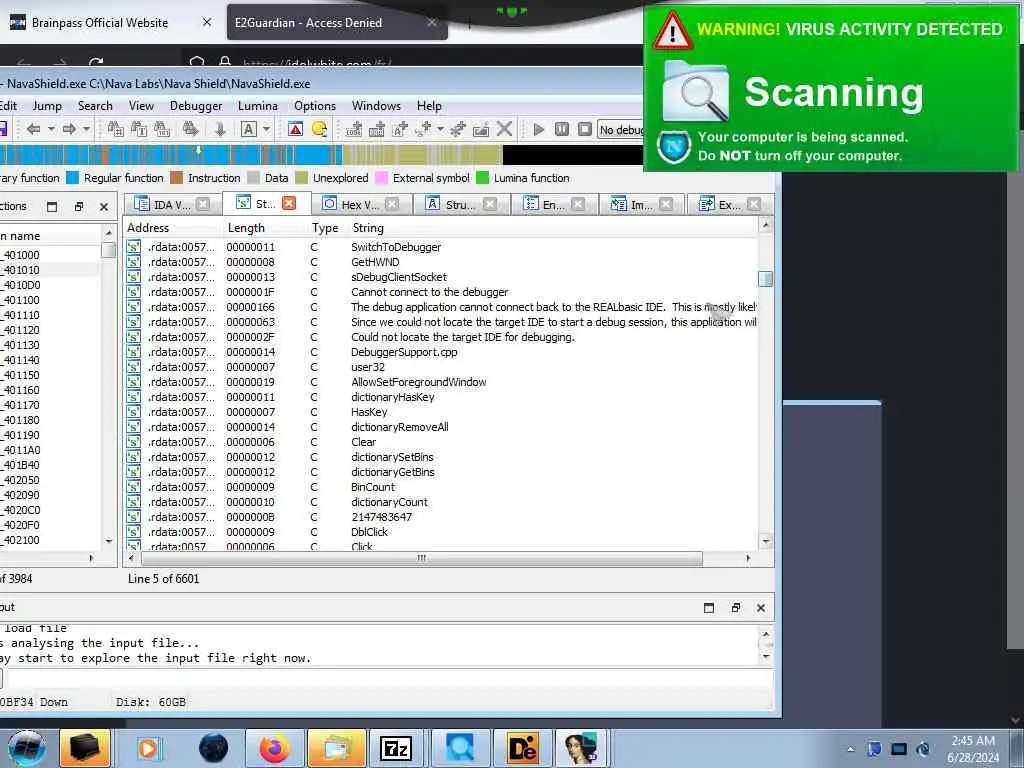Click the convert to data toolbar icon
1024x768 pixels.
(x=377, y=129)
